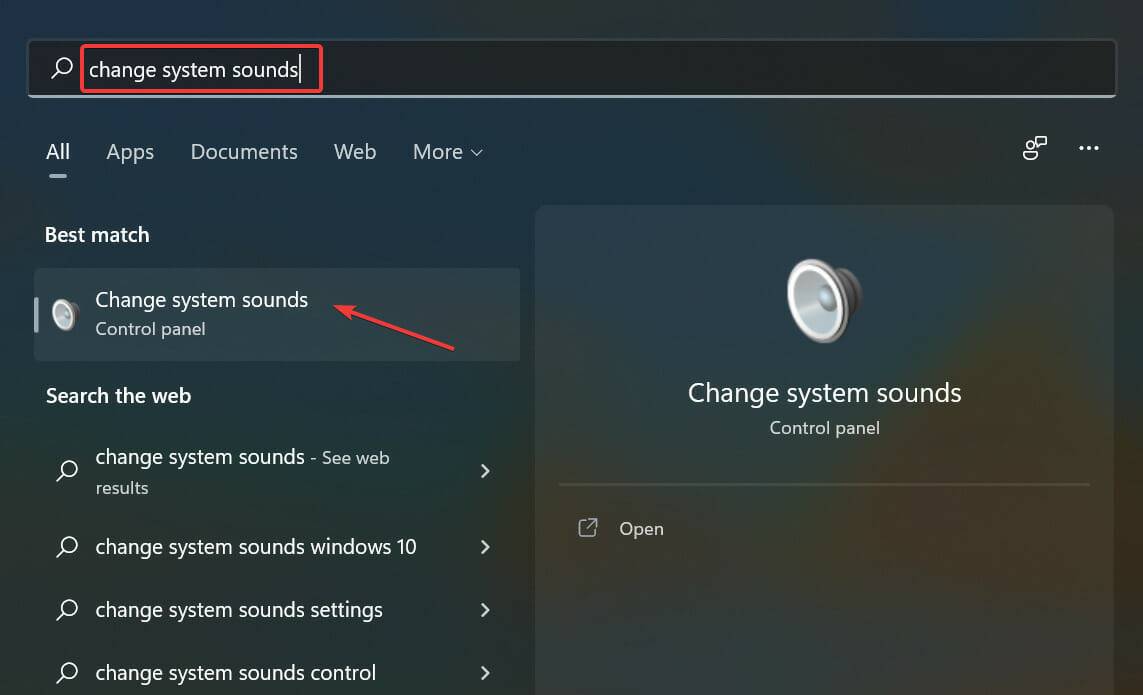Select the All filter tab
1143x695 pixels.
[57, 152]
